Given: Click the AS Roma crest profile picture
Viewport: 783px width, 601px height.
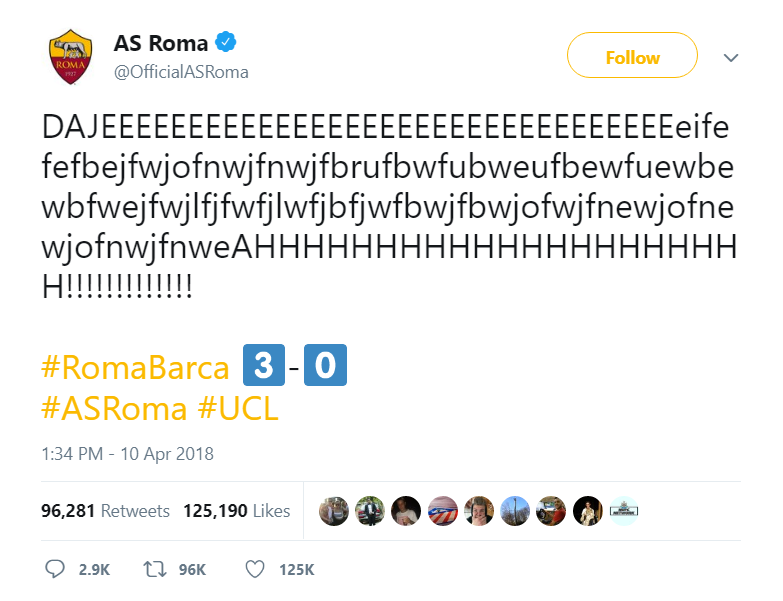Looking at the screenshot, I should pos(72,57).
